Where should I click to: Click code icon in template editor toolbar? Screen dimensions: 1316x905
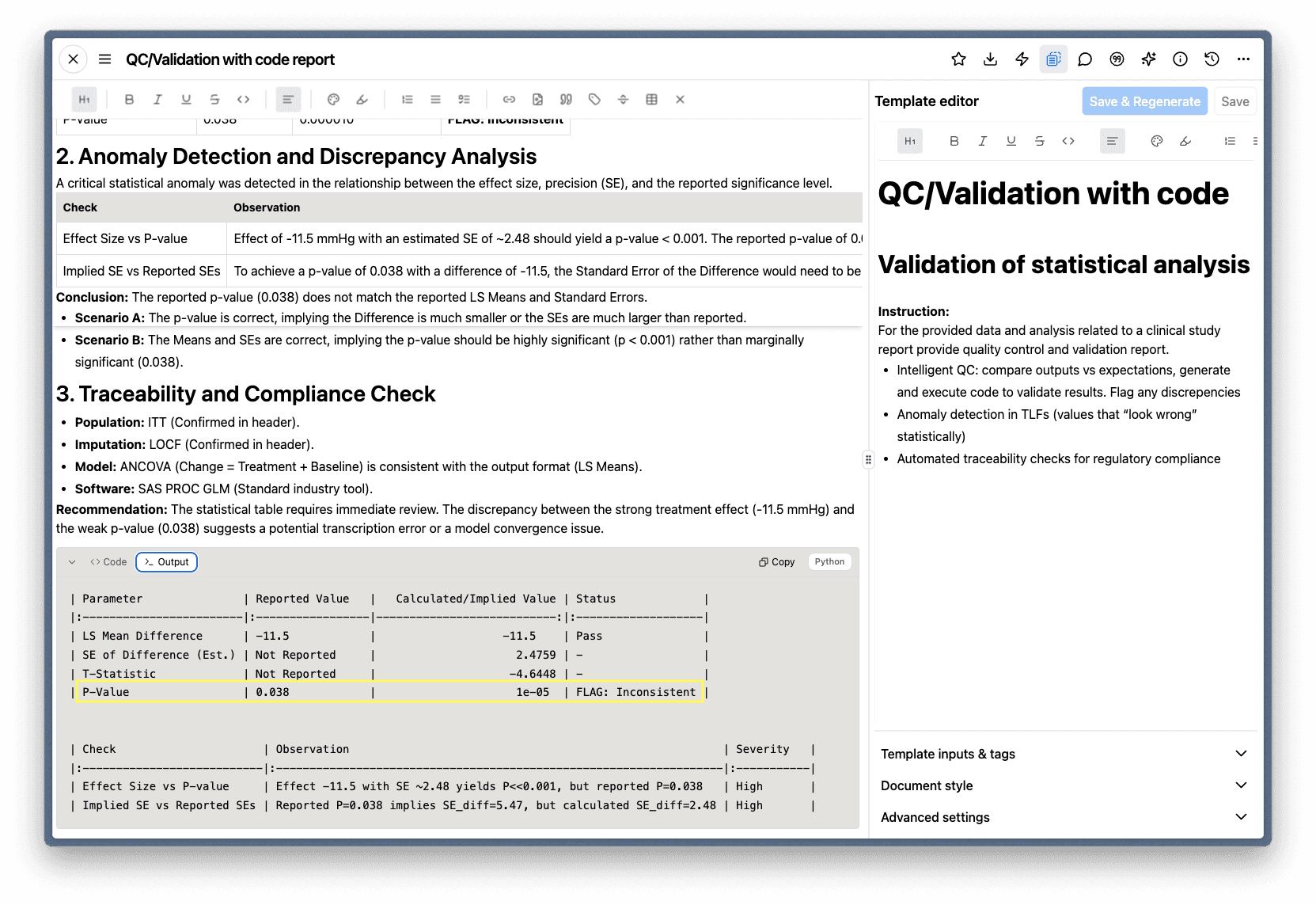1068,141
